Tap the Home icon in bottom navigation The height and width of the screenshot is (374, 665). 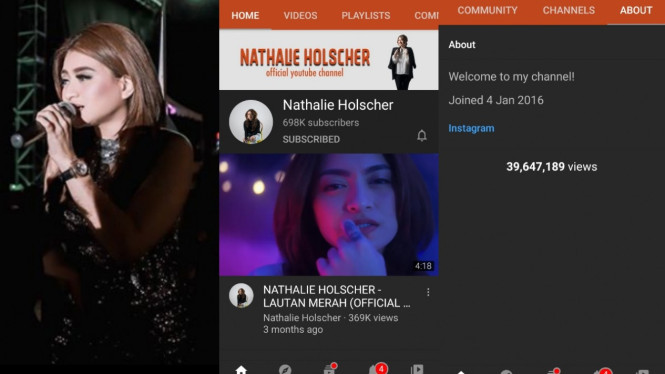pos(241,370)
